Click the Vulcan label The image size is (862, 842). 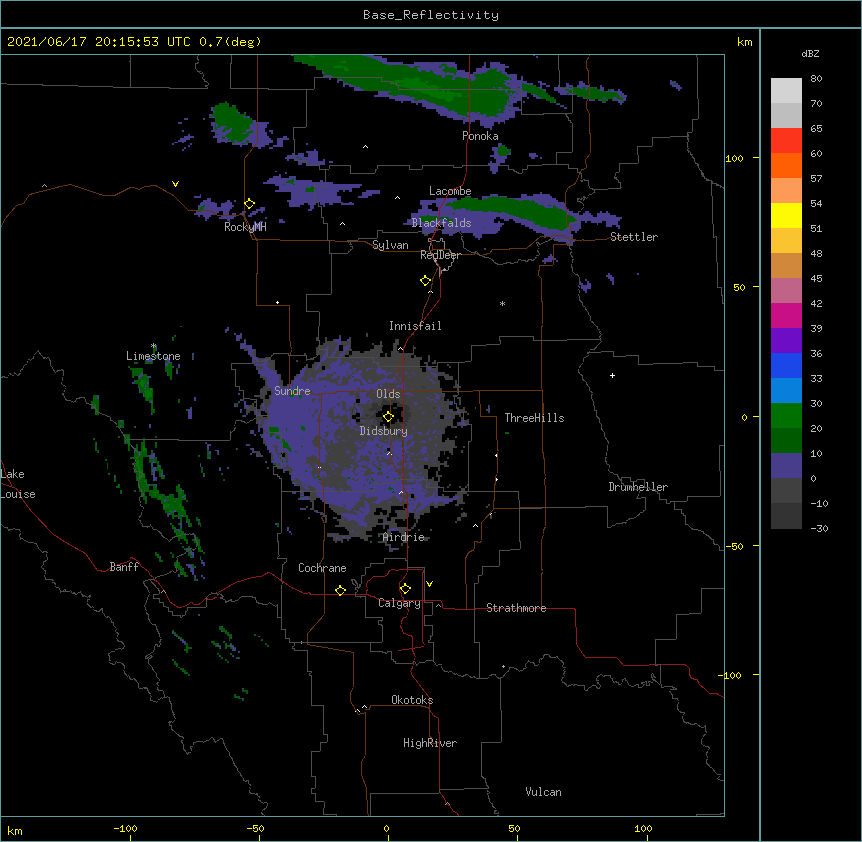click(543, 792)
